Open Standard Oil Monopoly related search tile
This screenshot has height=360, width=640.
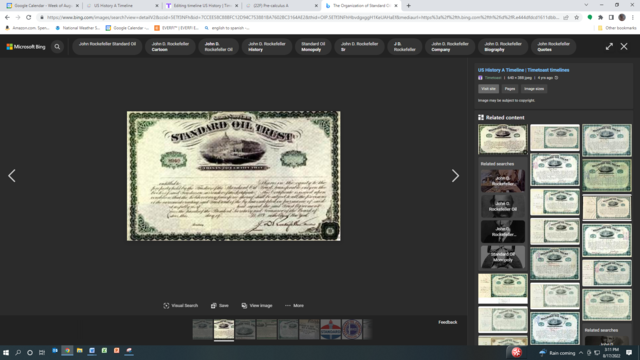point(502,257)
